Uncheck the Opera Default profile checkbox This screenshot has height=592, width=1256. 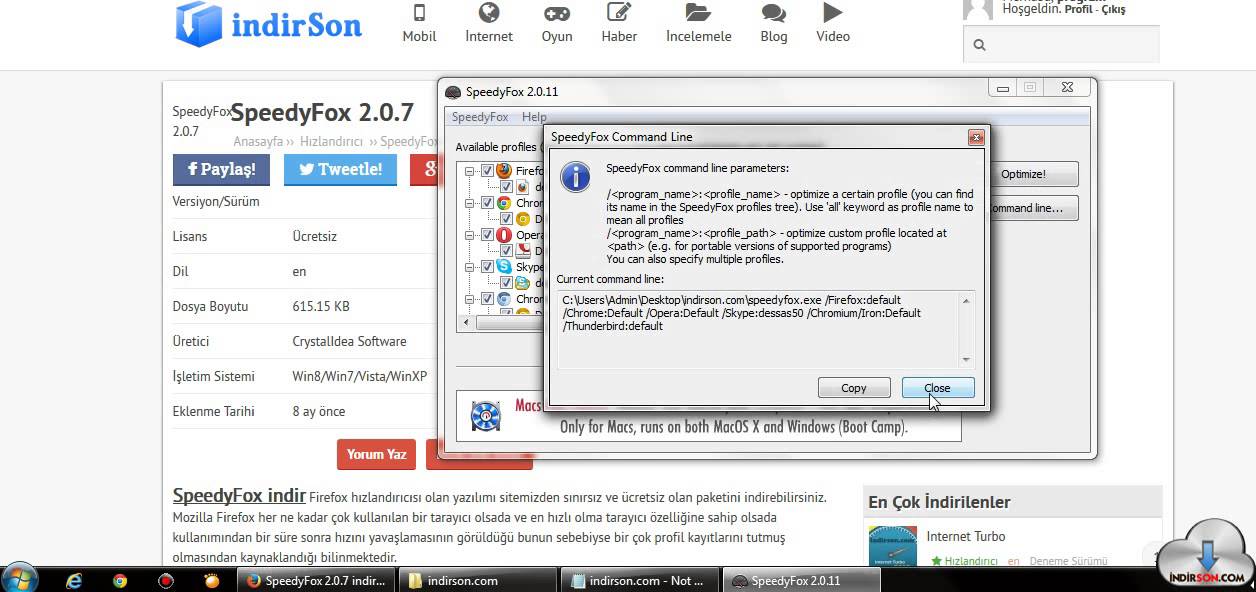point(507,251)
